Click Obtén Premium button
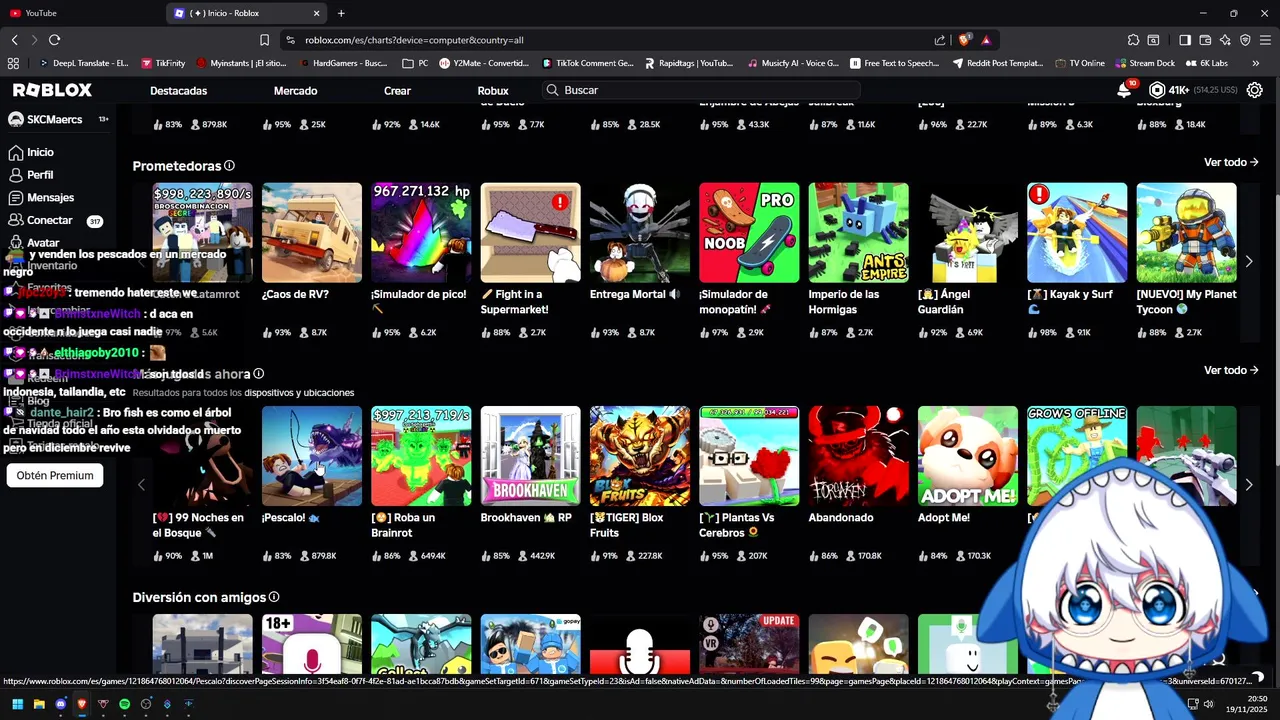This screenshot has height=720, width=1280. 55,475
